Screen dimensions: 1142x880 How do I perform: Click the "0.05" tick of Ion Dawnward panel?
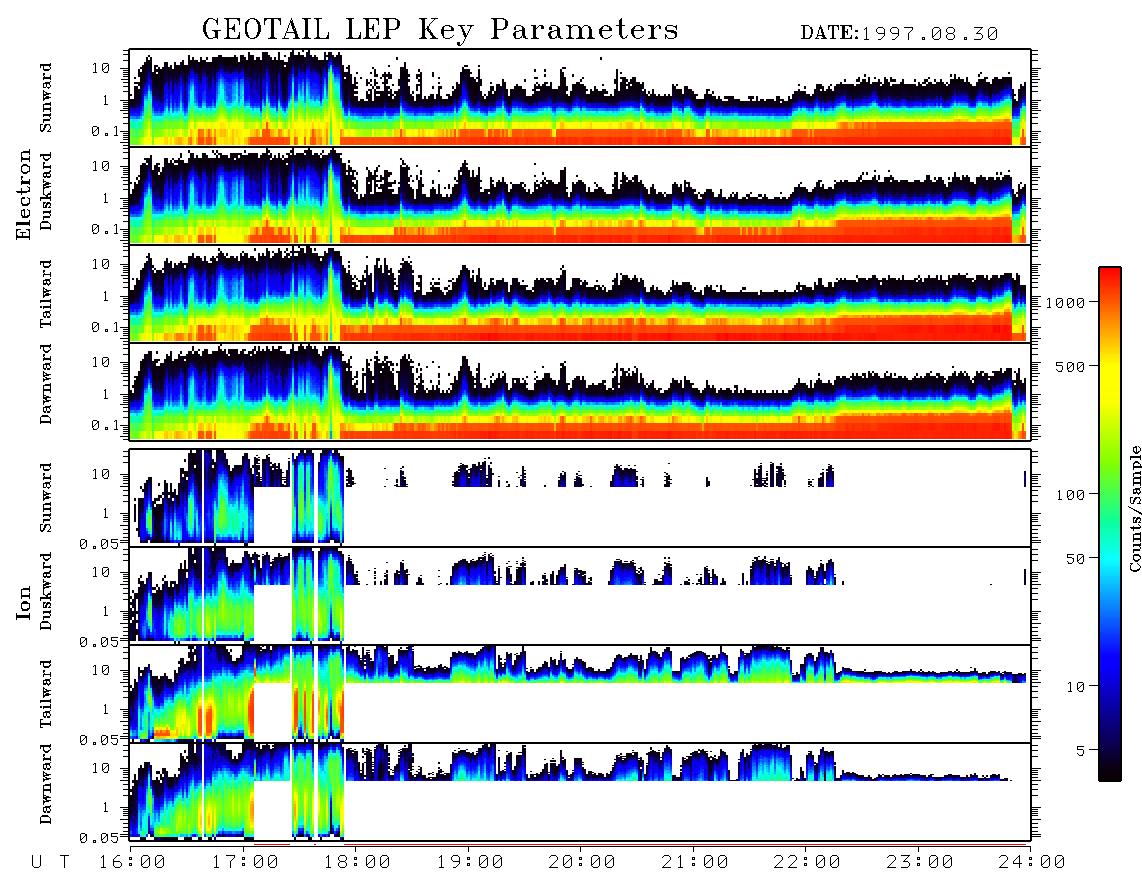[x=99, y=838]
